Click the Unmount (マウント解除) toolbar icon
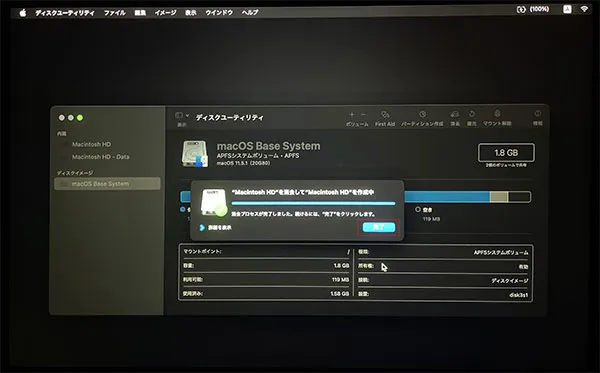Screen dimensions: 600x373 497,114
